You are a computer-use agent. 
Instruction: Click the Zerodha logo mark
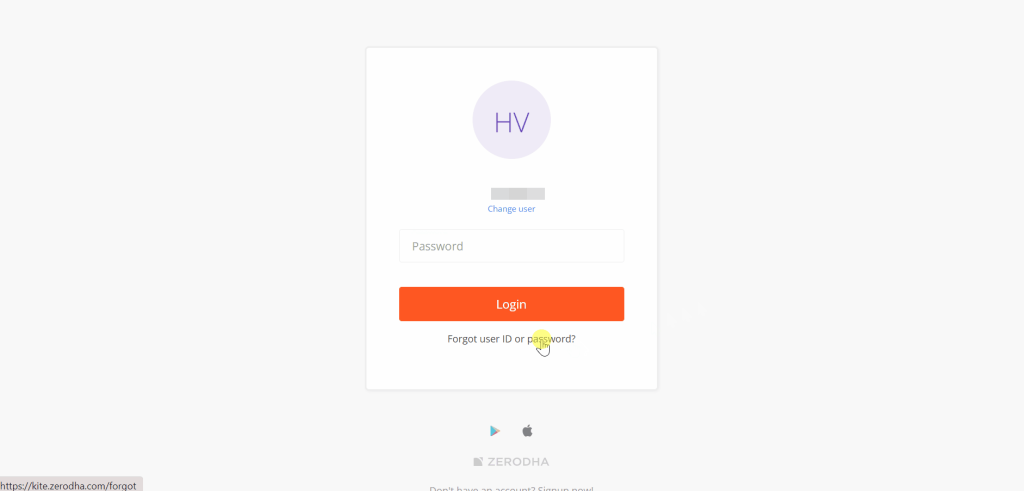tap(478, 462)
